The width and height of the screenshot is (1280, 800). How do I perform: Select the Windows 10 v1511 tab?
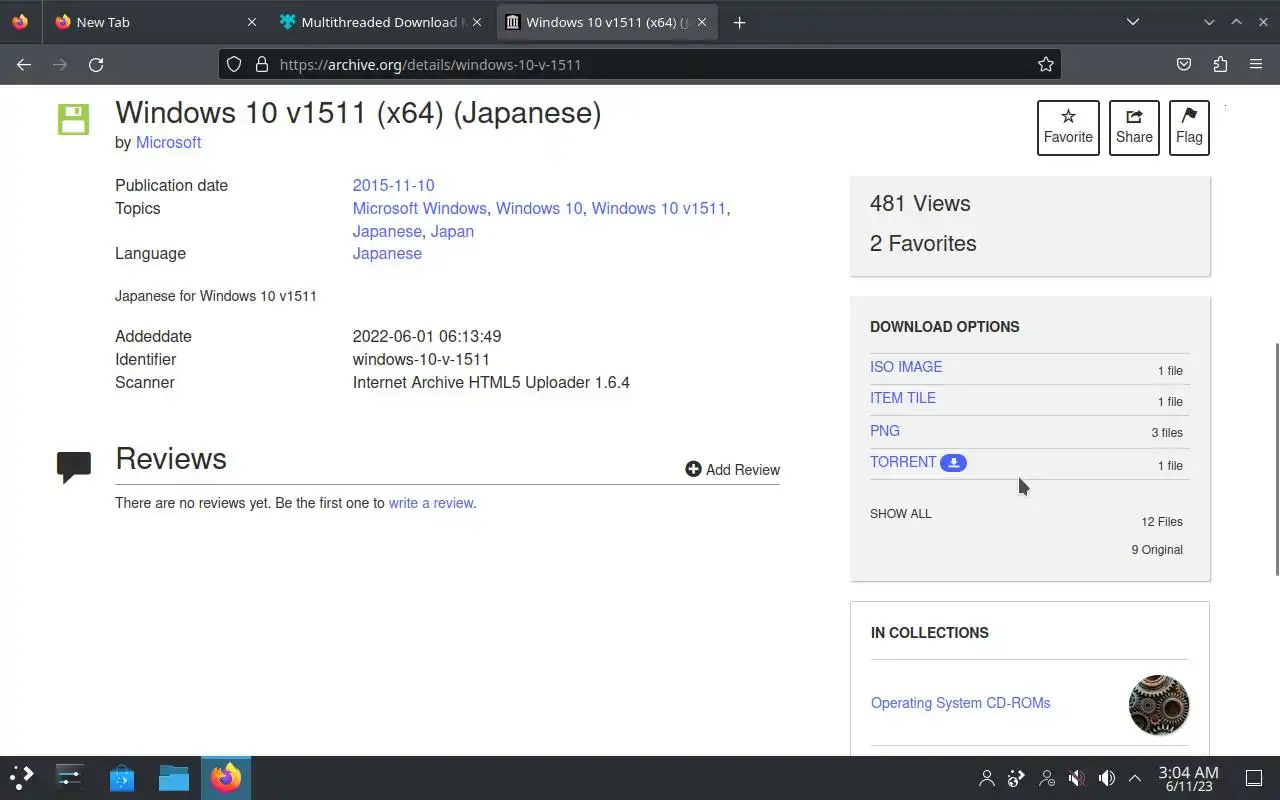(606, 22)
